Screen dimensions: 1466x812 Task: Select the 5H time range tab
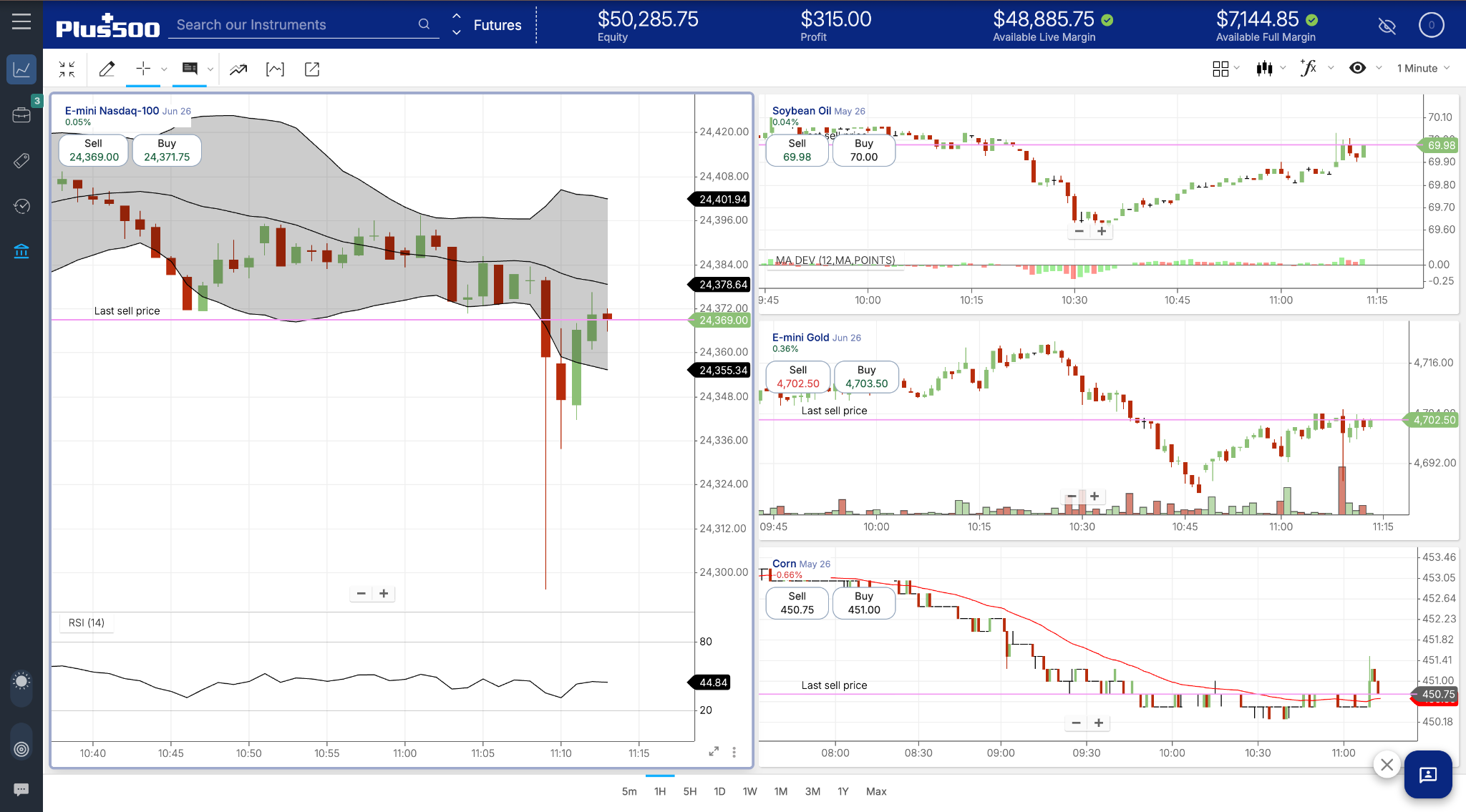pos(690,791)
